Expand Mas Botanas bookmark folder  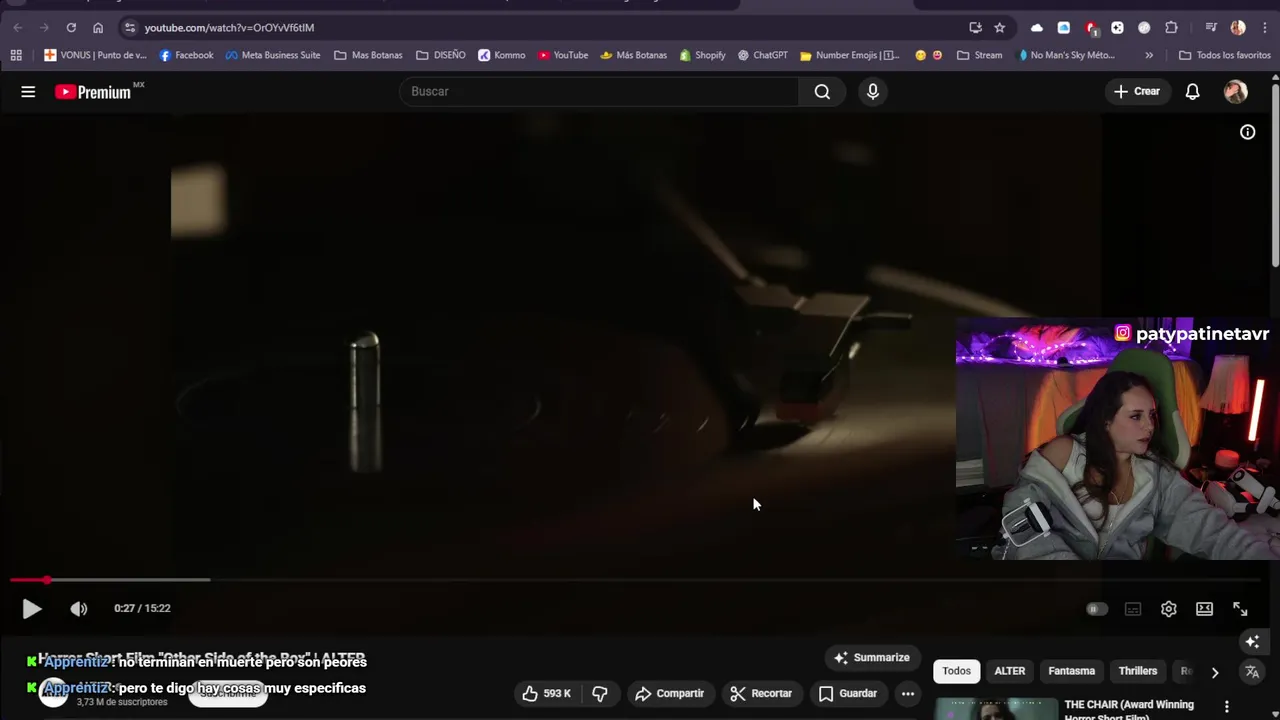tap(368, 55)
